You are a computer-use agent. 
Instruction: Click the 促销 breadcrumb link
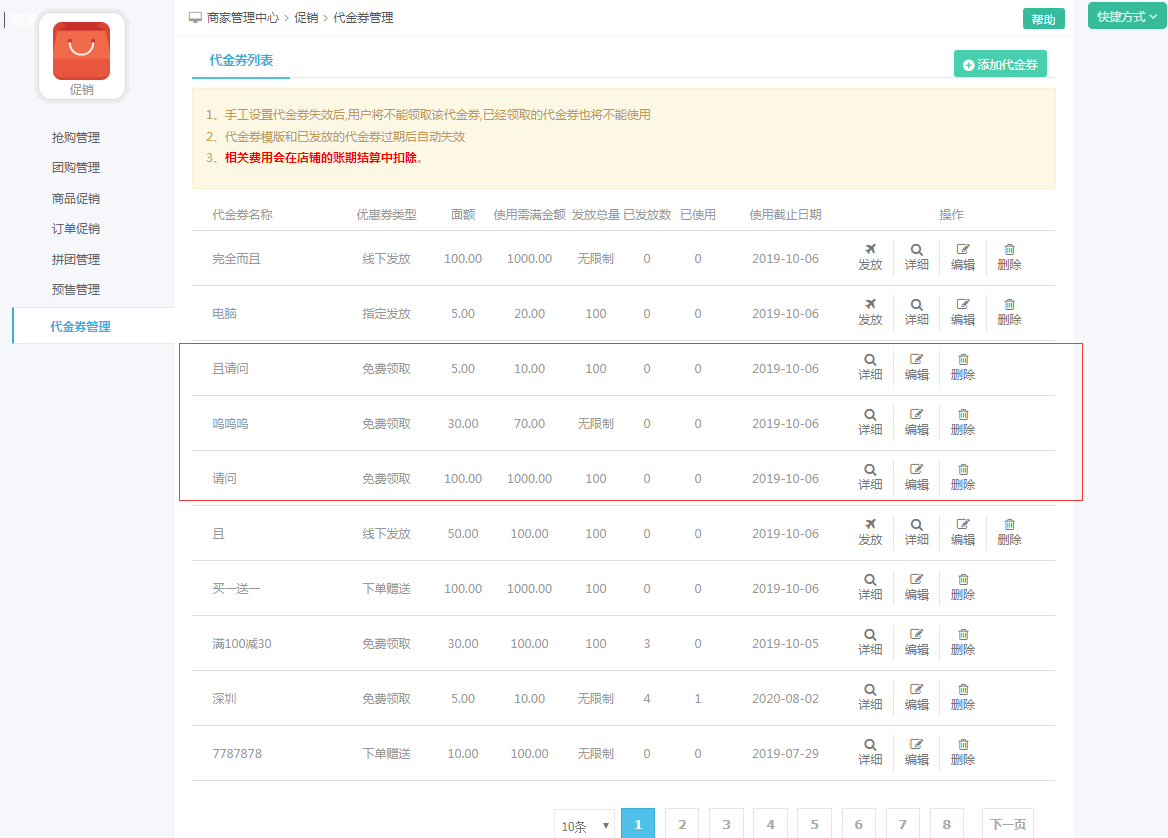[306, 18]
